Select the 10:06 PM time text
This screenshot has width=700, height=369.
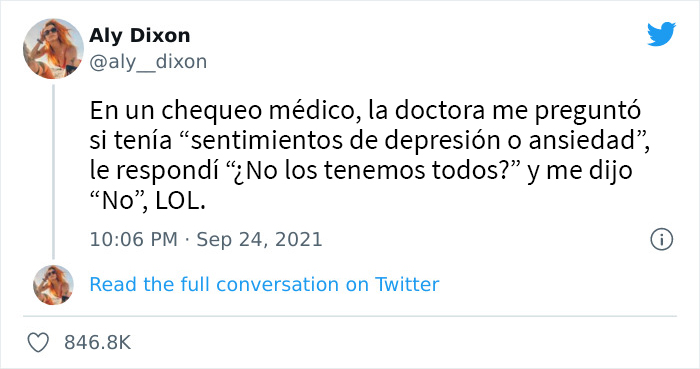133,240
